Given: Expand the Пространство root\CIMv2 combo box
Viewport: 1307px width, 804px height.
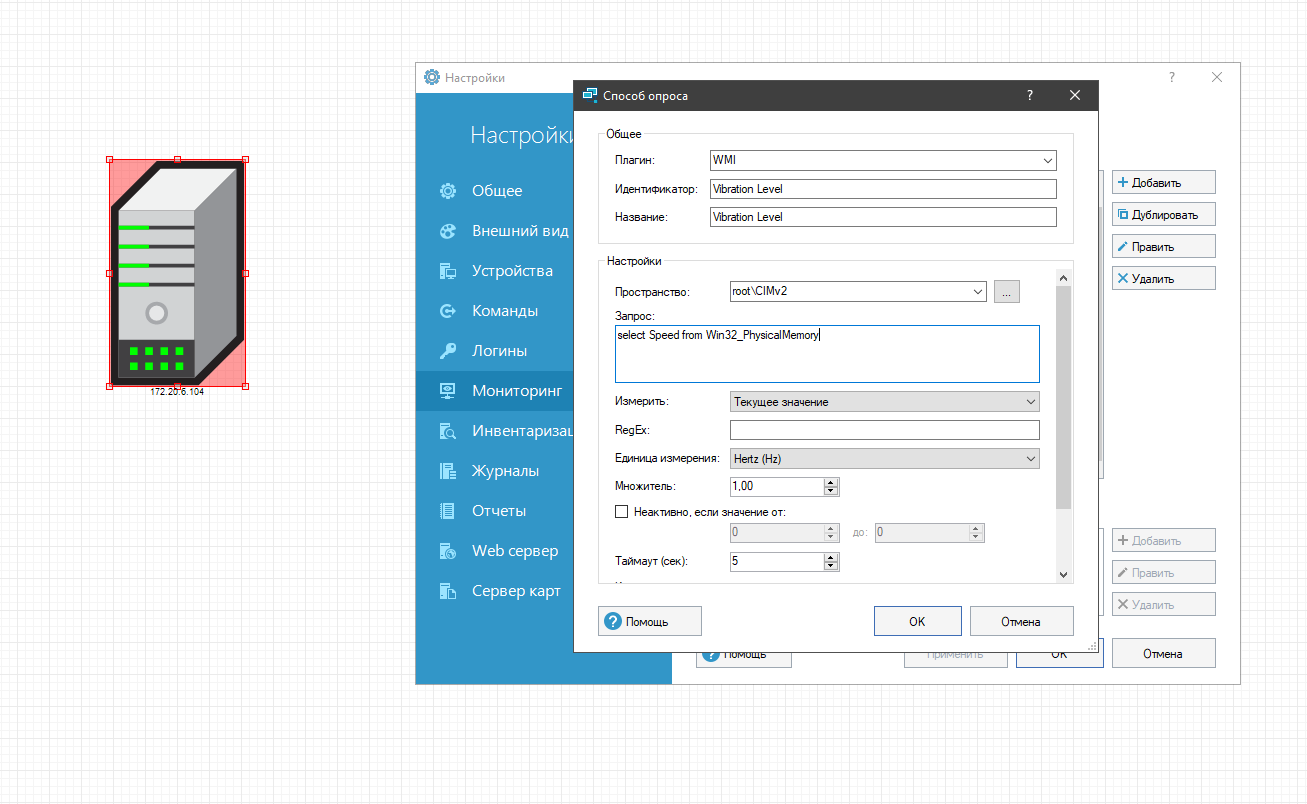Looking at the screenshot, I should (x=978, y=291).
